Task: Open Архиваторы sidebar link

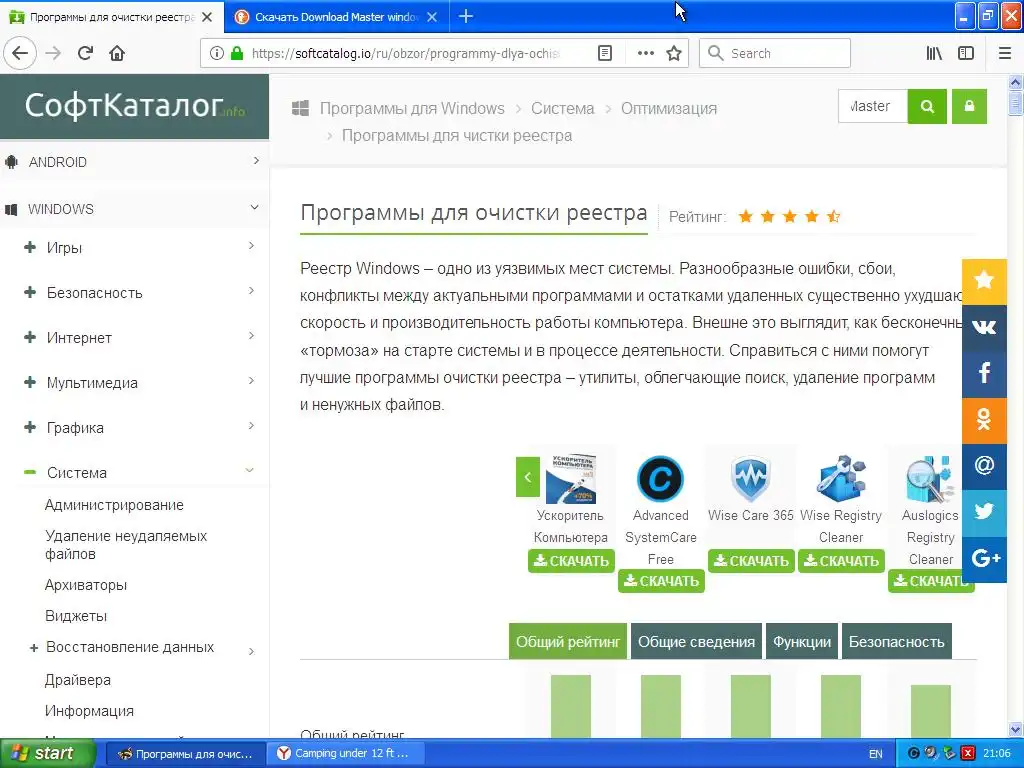Action: pyautogui.click(x=86, y=585)
